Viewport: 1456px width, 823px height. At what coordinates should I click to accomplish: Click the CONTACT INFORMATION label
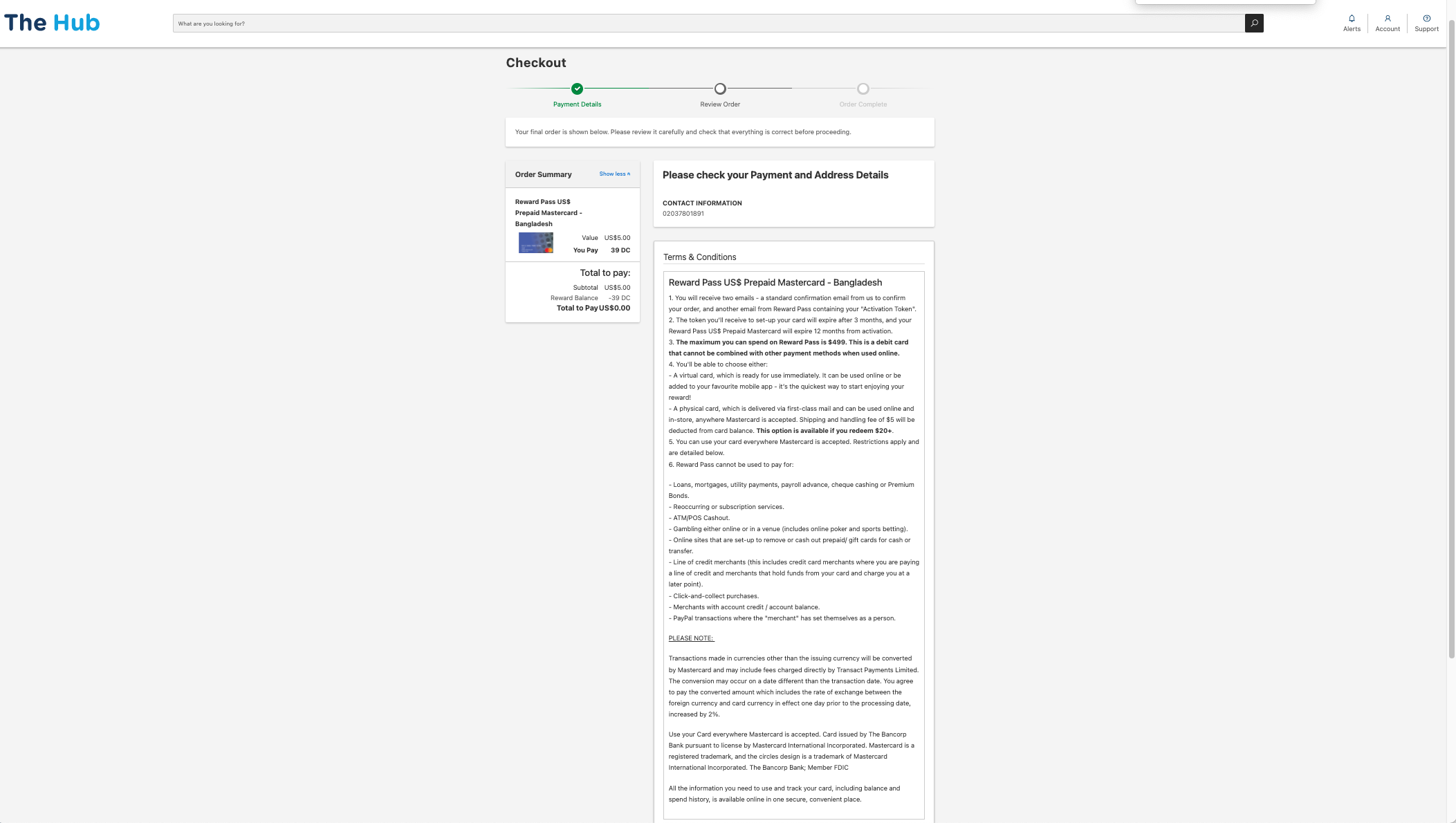[702, 203]
